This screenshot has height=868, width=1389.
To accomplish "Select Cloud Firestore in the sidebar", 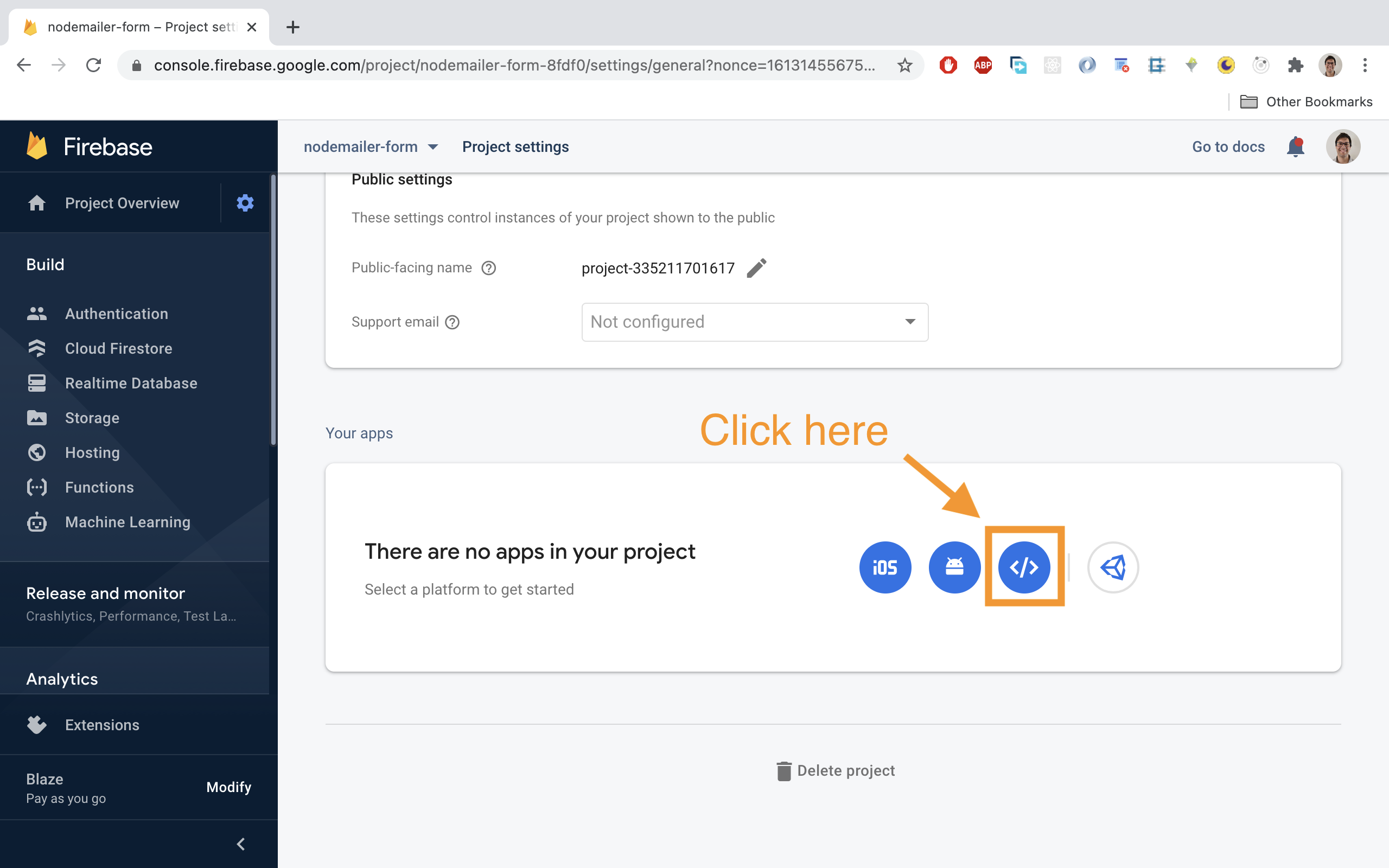I will (118, 348).
